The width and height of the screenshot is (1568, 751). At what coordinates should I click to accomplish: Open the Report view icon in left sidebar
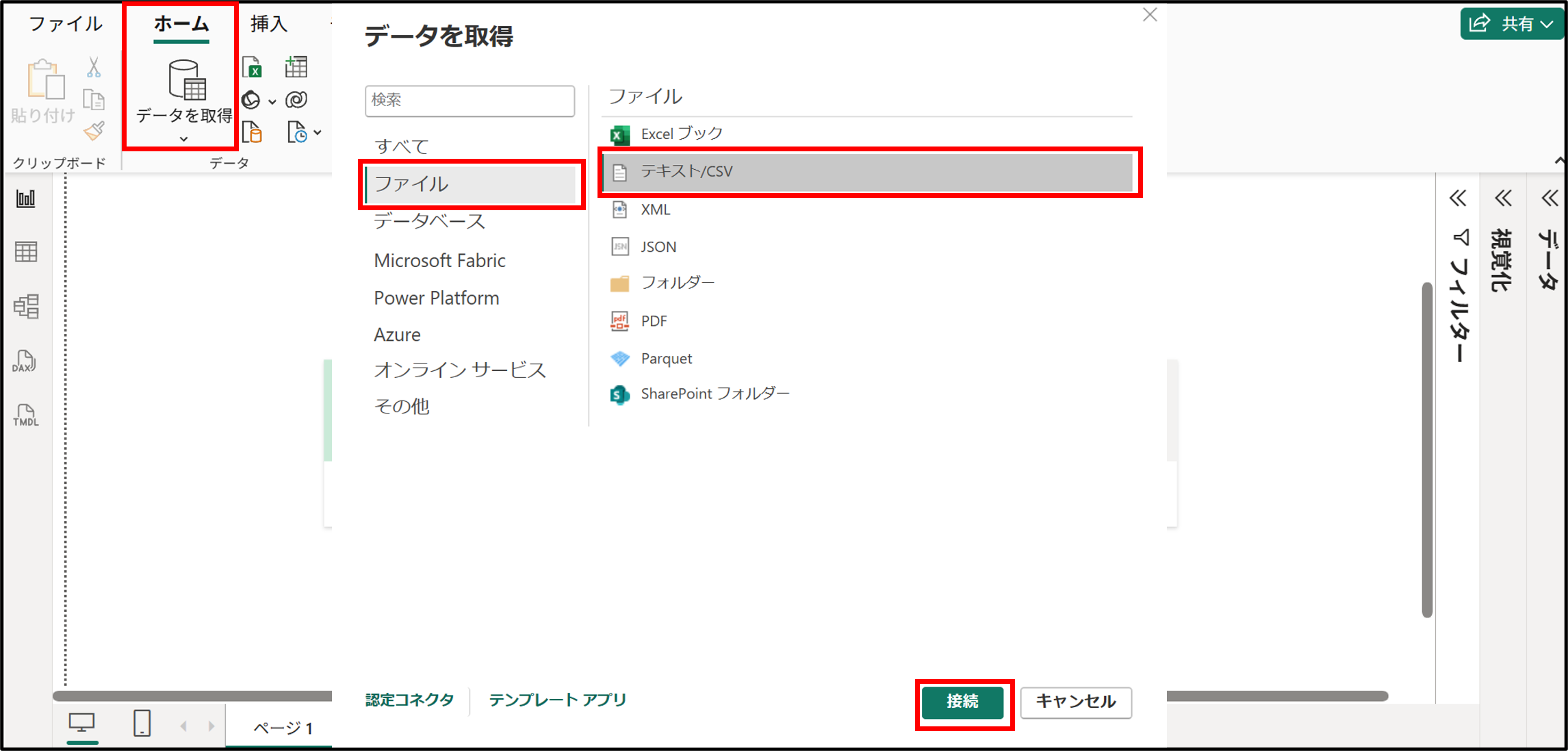[26, 199]
